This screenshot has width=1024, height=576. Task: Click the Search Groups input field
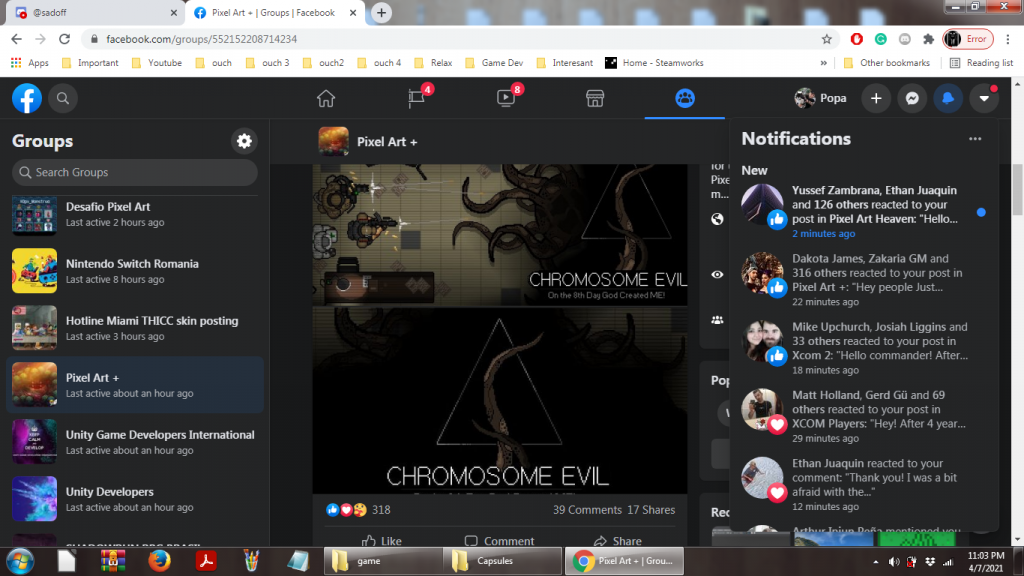click(x=135, y=172)
